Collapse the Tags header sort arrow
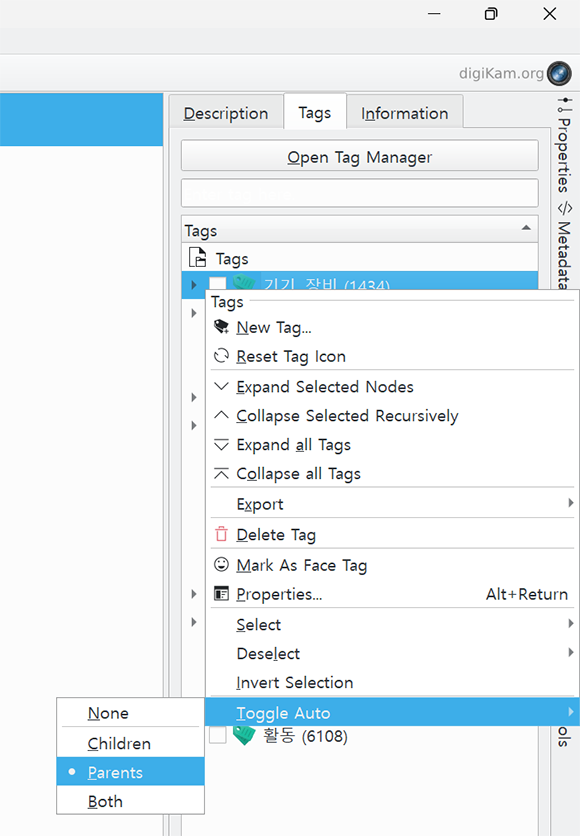Viewport: 580px width, 836px height. point(526,228)
